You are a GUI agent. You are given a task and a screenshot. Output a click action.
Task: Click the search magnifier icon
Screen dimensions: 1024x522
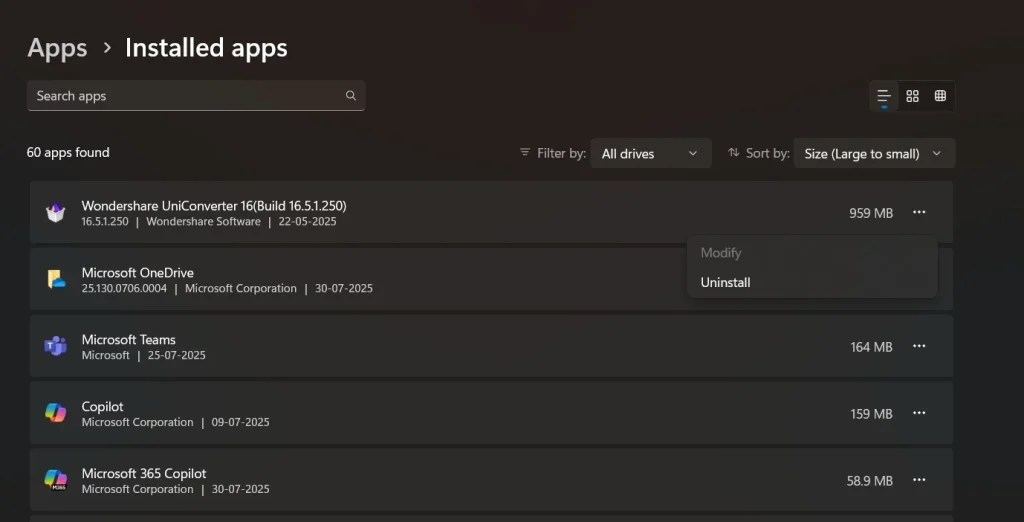pos(351,96)
